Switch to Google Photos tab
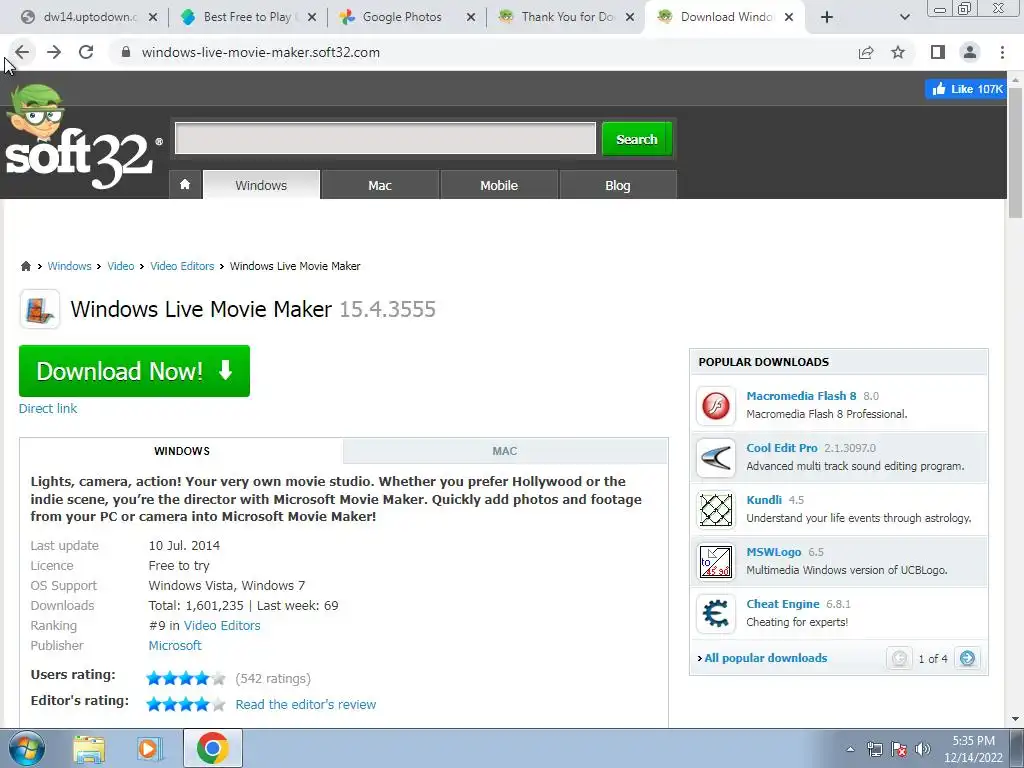1024x768 pixels. (x=402, y=18)
